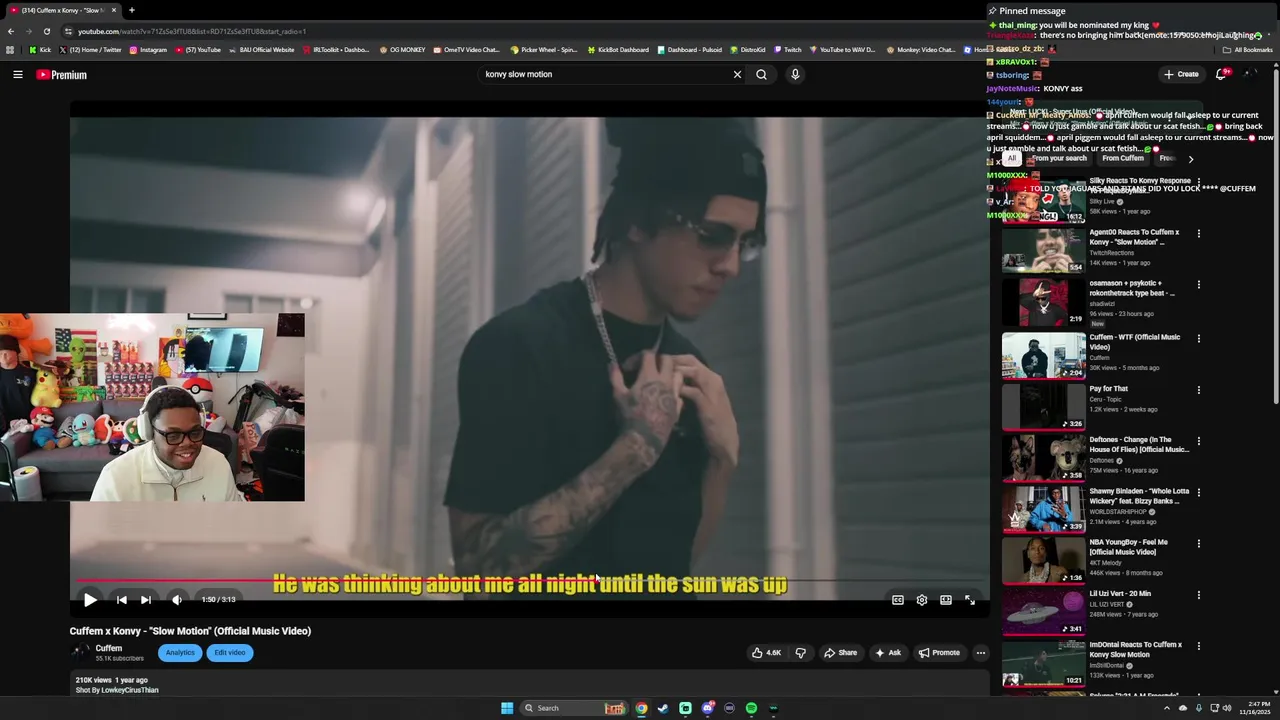This screenshot has height=720, width=1280.
Task: Open the DistroKid bookmark
Action: pos(748,49)
